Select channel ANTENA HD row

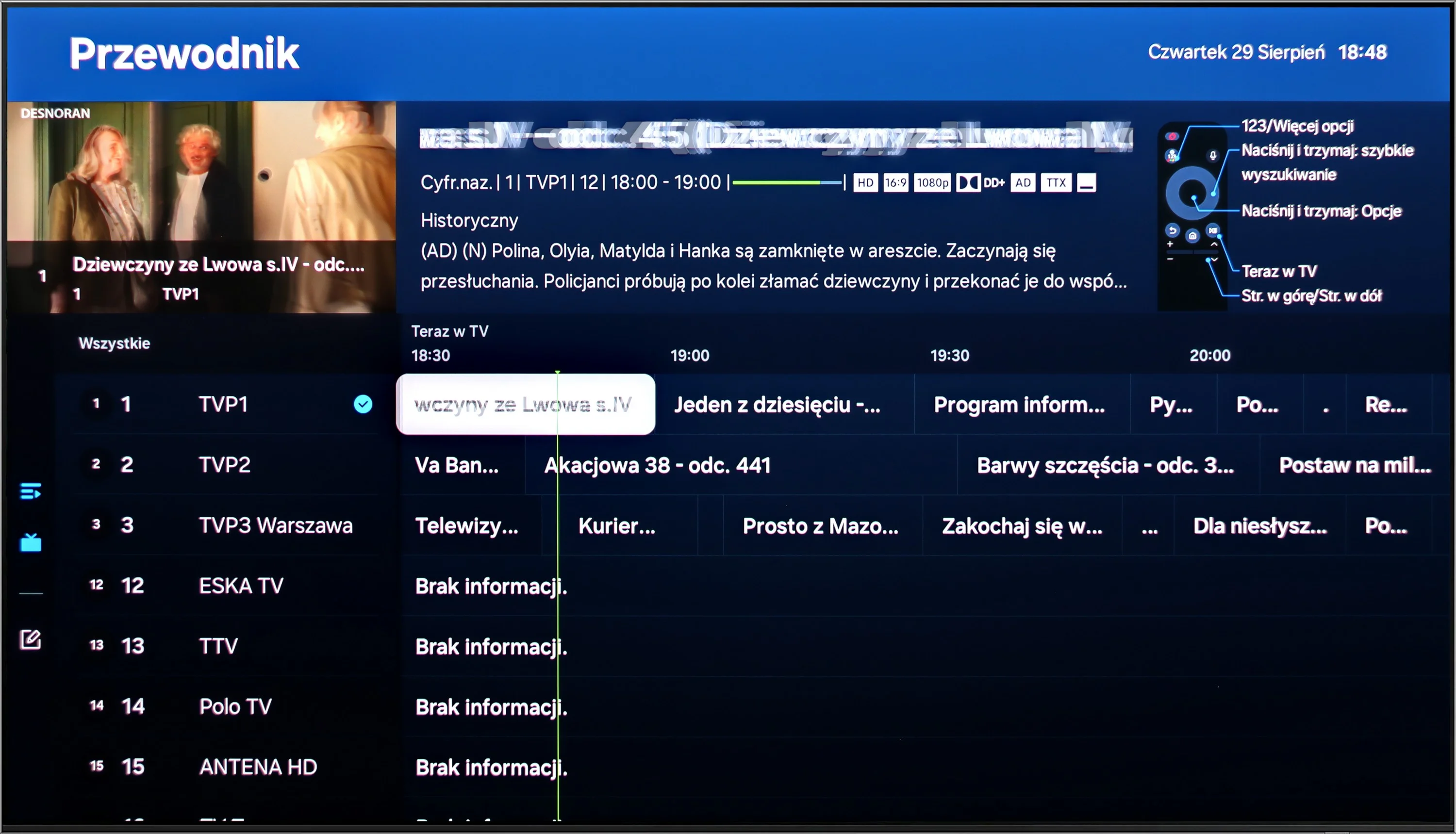pyautogui.click(x=226, y=767)
